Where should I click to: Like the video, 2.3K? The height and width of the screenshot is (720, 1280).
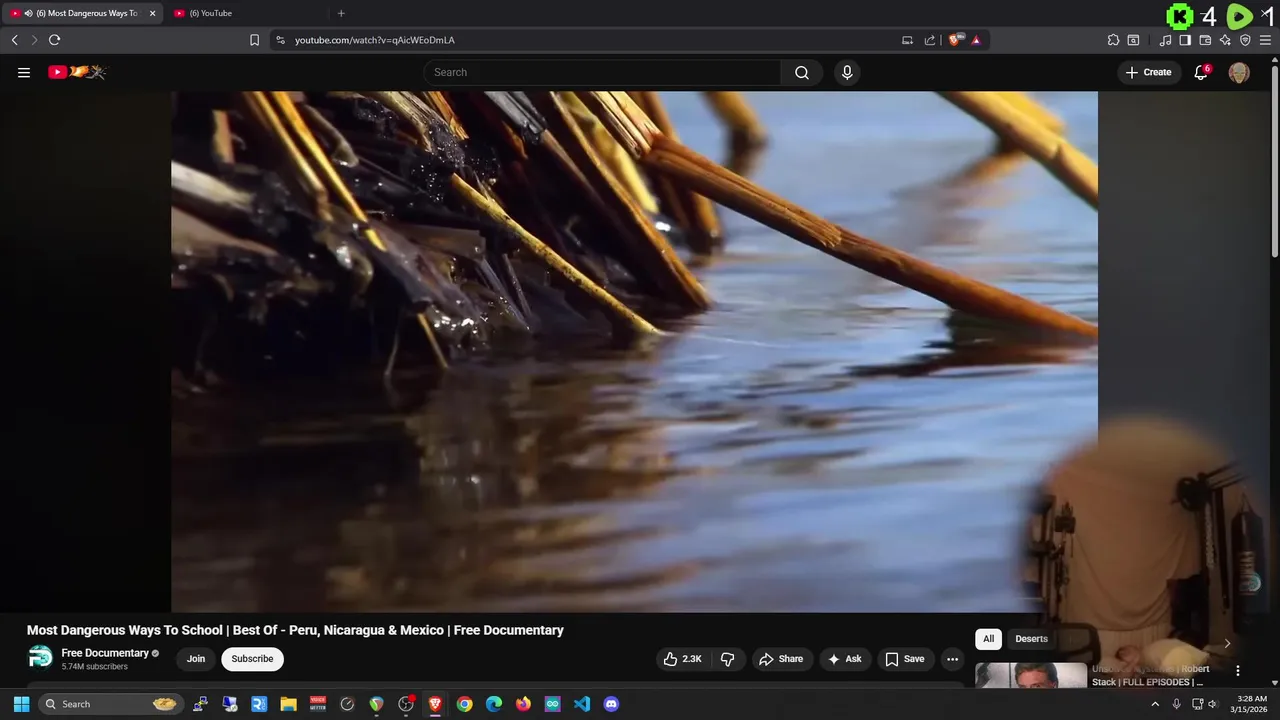[683, 659]
